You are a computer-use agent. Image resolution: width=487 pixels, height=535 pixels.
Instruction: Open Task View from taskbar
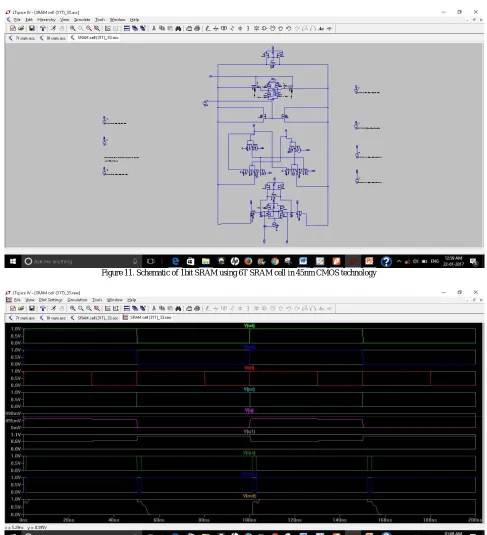pos(151,261)
